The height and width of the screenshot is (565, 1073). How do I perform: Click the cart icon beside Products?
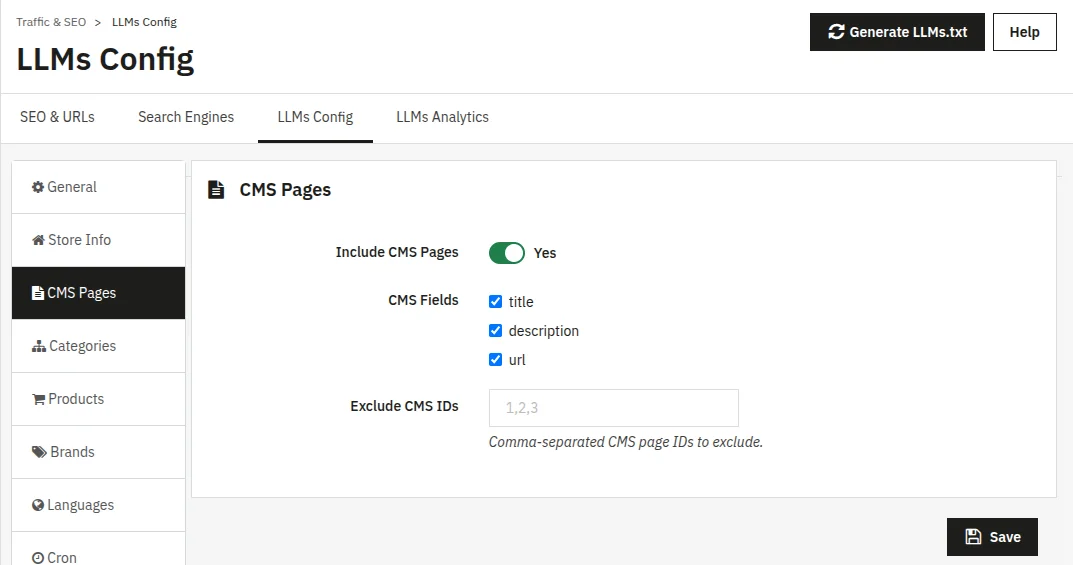coord(38,399)
